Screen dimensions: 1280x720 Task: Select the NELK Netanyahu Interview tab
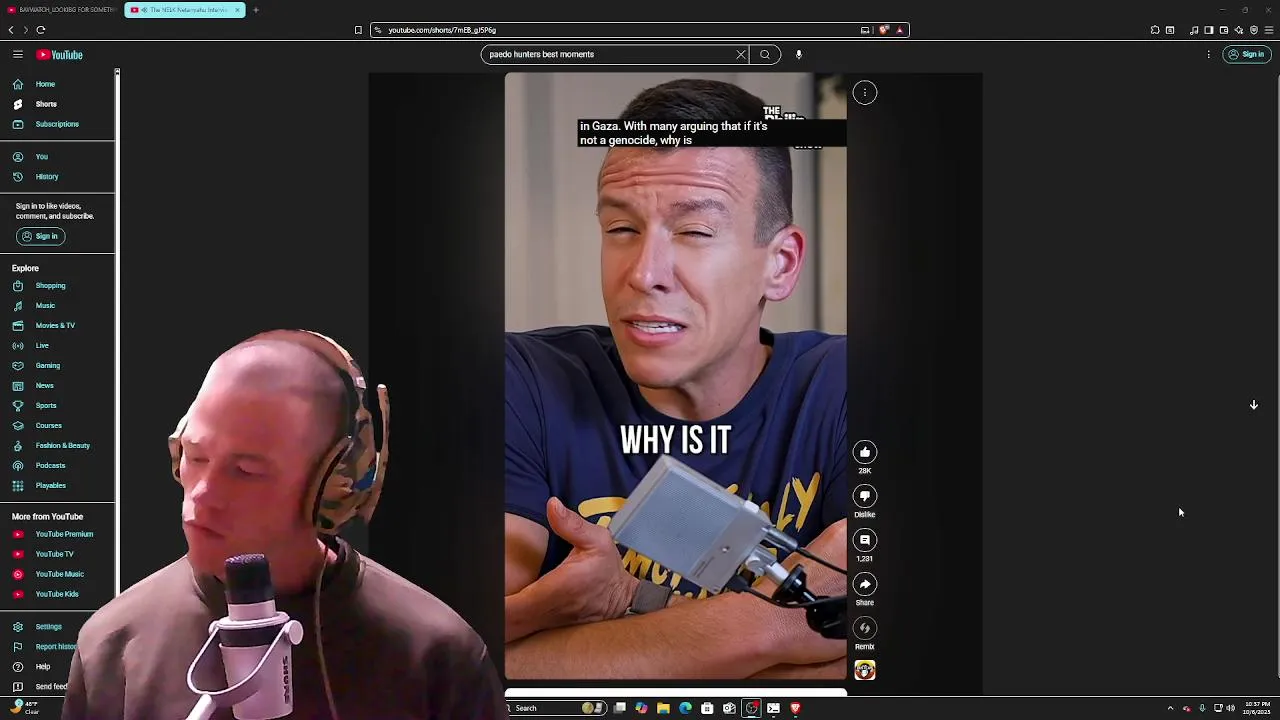[185, 10]
